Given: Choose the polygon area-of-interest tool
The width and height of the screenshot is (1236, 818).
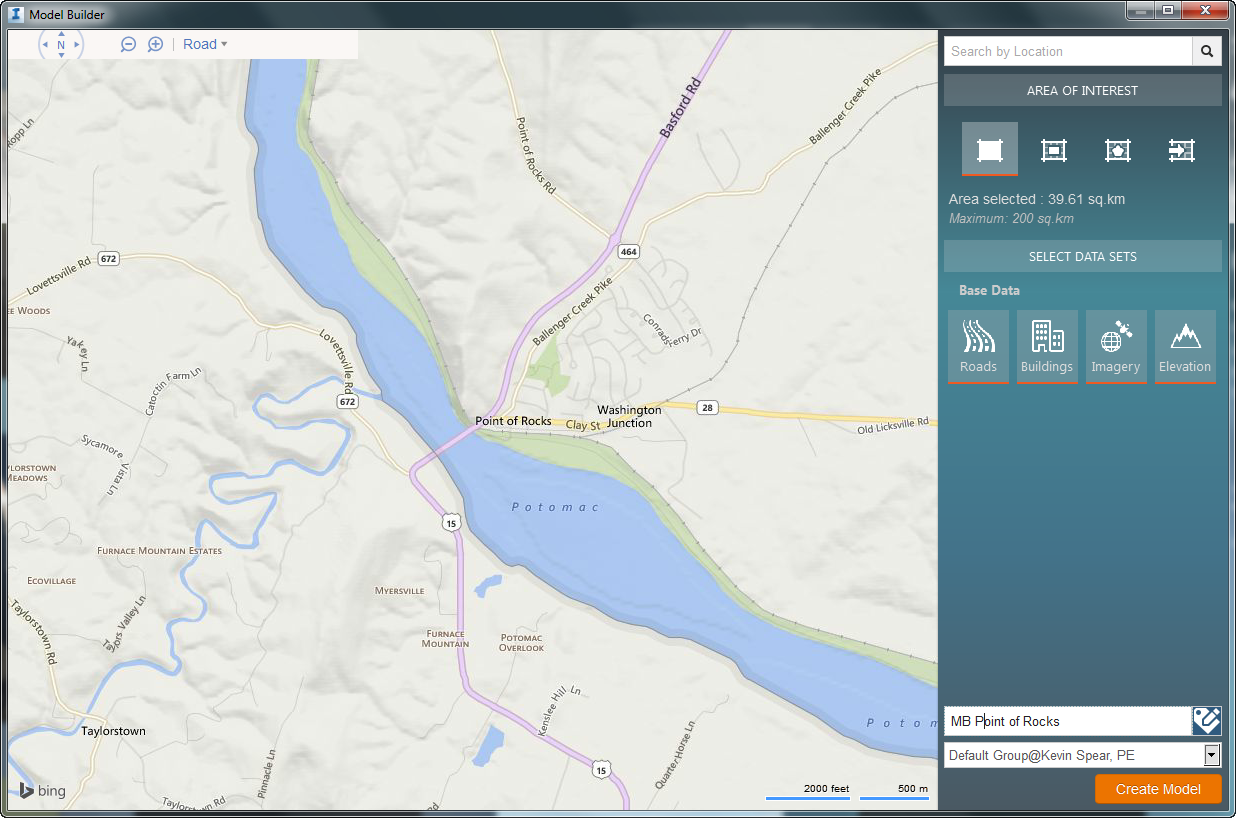Looking at the screenshot, I should pos(1117,148).
